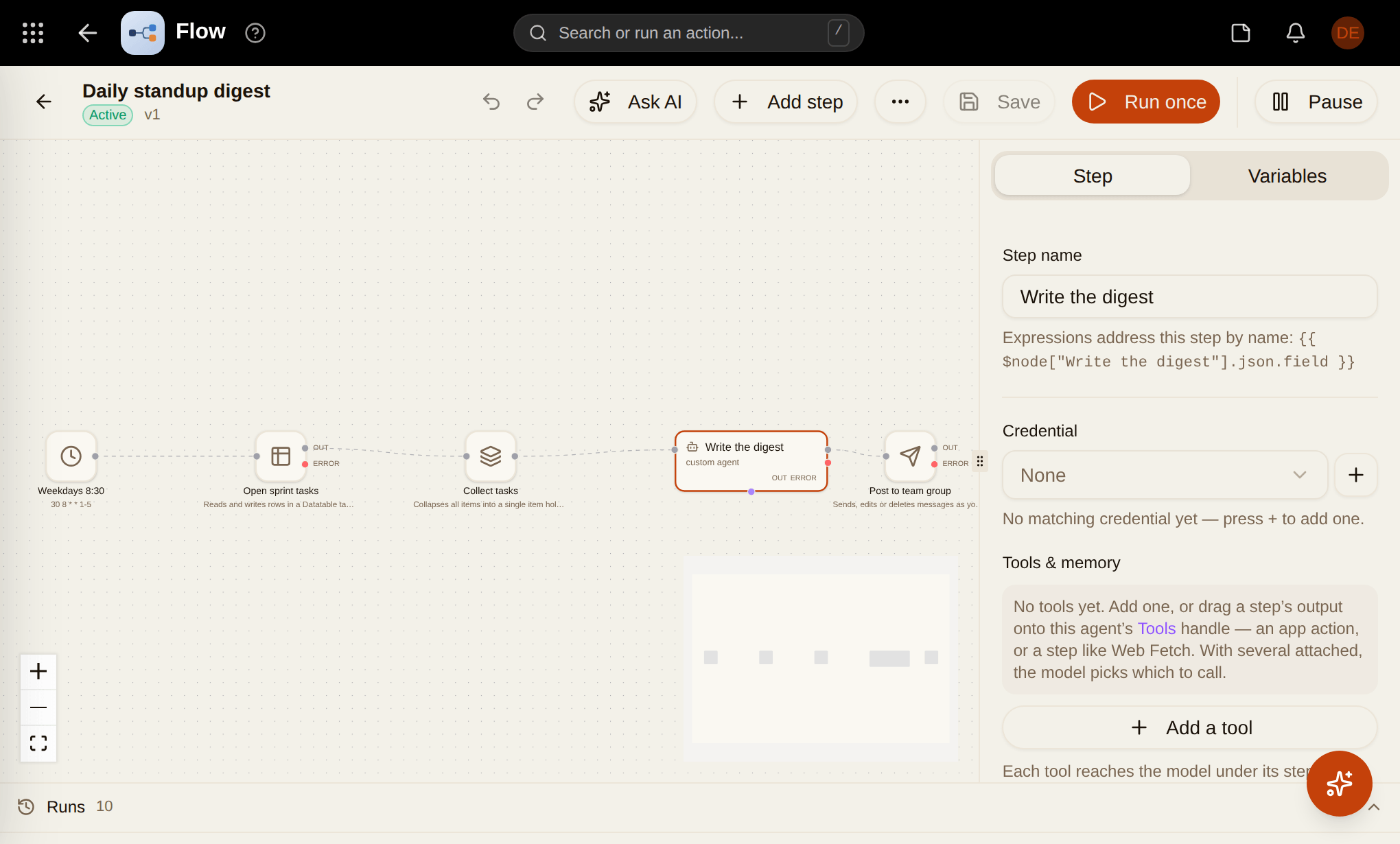1400x844 pixels.
Task: Expand the Runs panel chevron
Action: 1375,807
